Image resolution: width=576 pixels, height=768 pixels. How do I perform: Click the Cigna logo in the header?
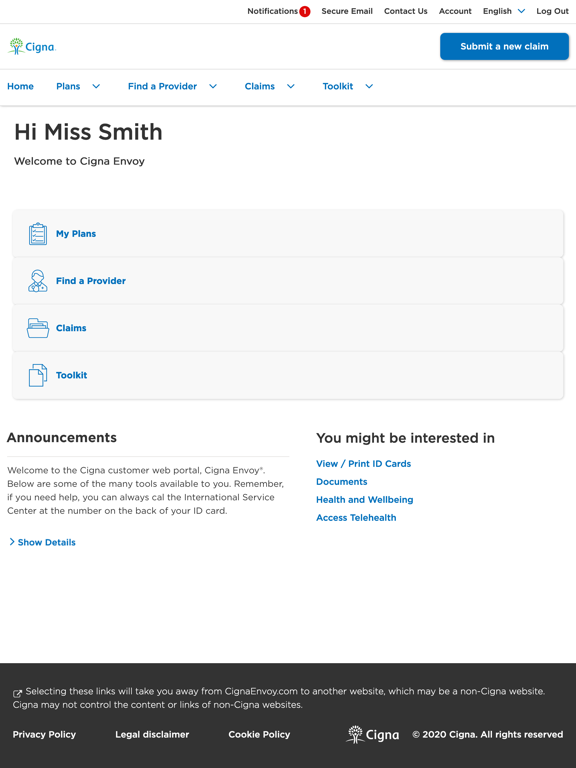coord(32,47)
